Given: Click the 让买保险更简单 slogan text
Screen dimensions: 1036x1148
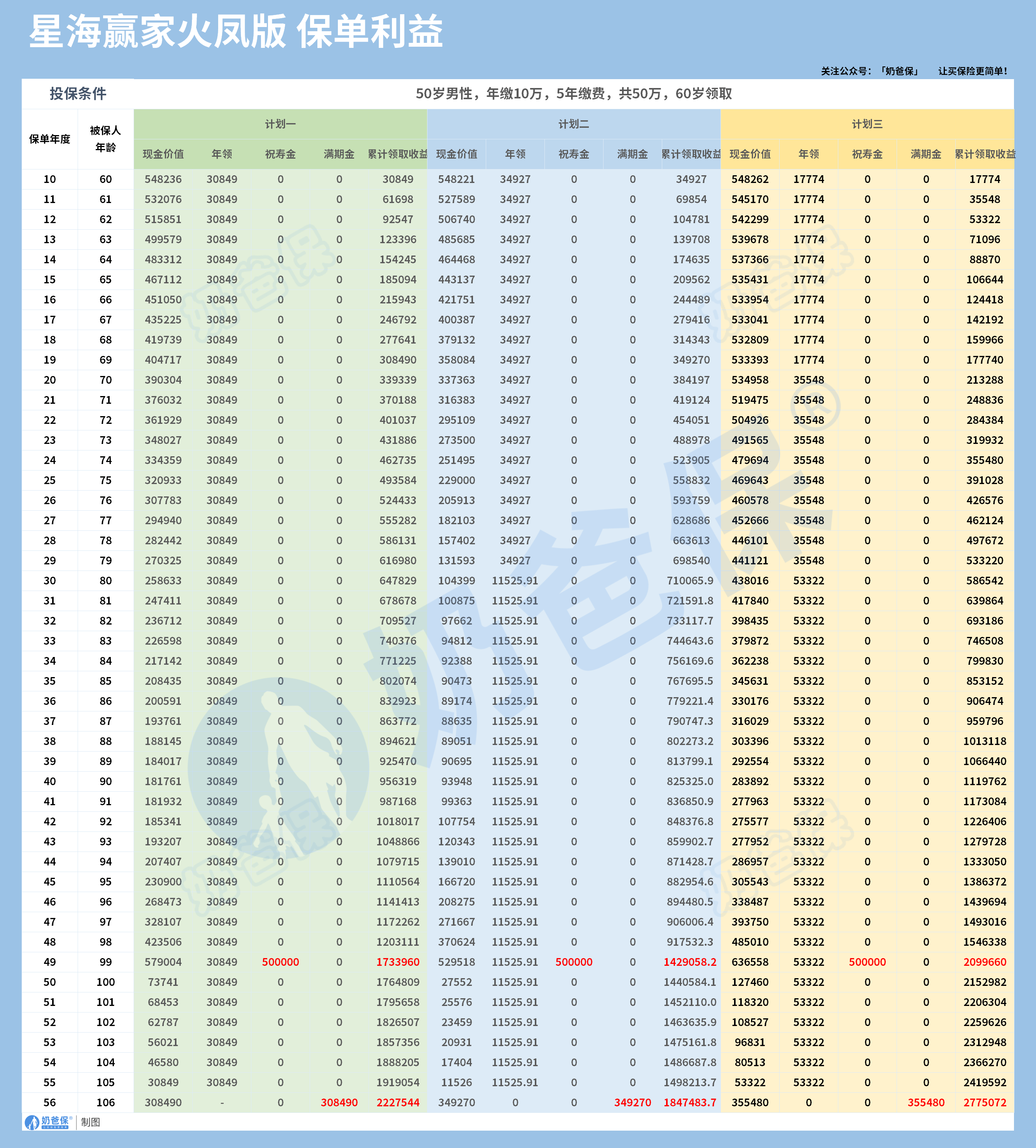Looking at the screenshot, I should point(972,71).
